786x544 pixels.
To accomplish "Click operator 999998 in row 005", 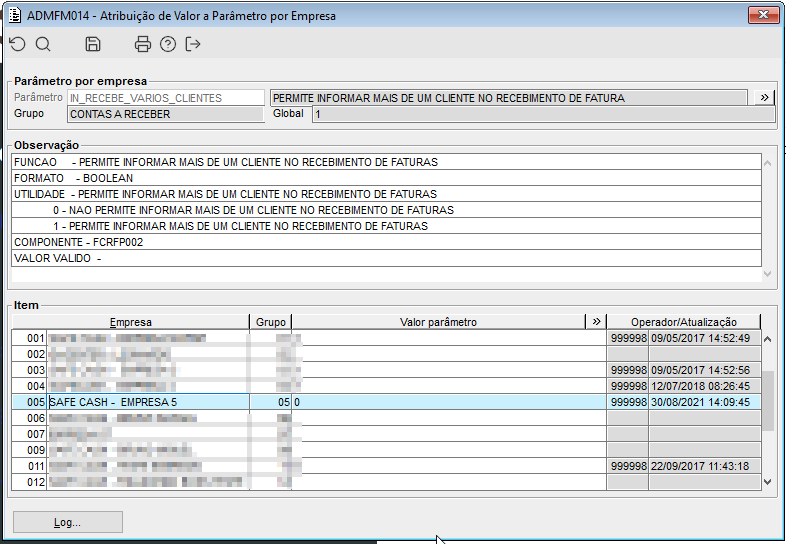I will click(629, 402).
